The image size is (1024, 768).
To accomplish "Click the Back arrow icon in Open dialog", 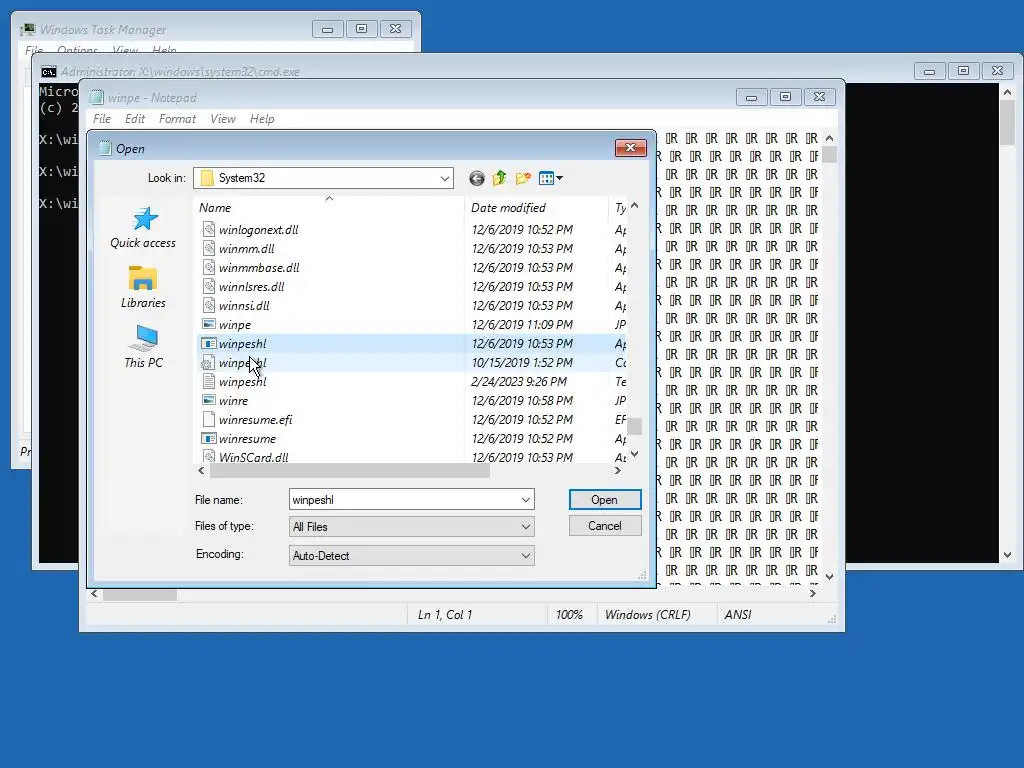I will [477, 178].
